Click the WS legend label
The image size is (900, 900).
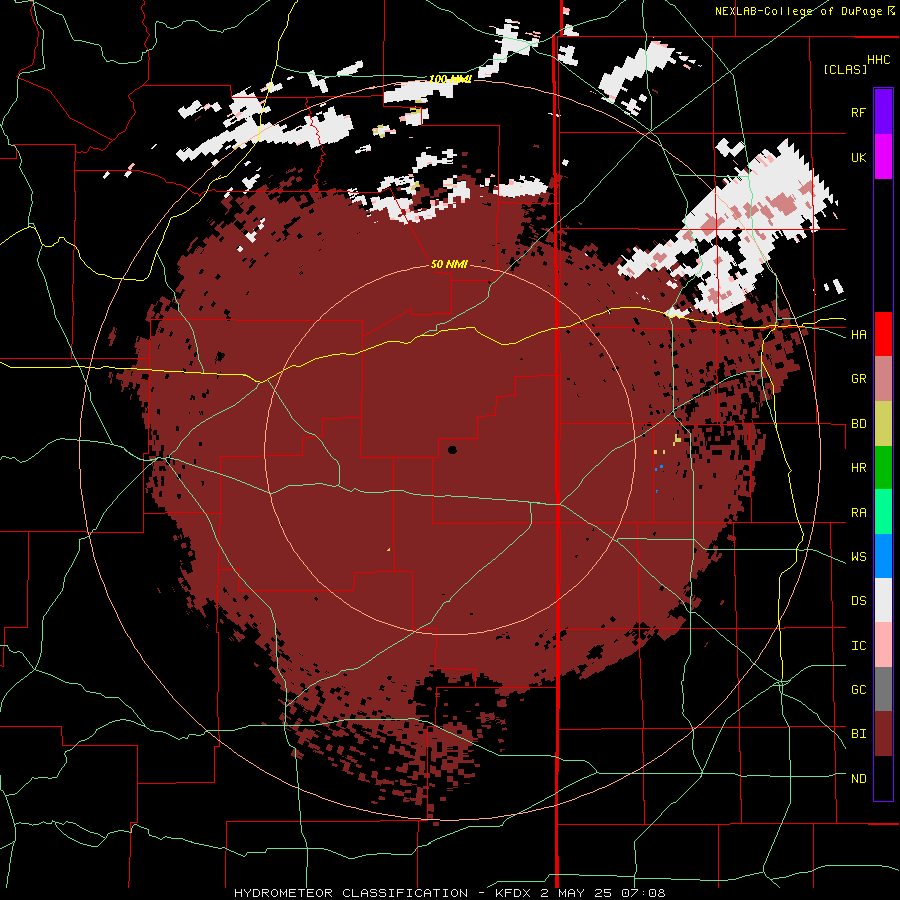point(858,557)
